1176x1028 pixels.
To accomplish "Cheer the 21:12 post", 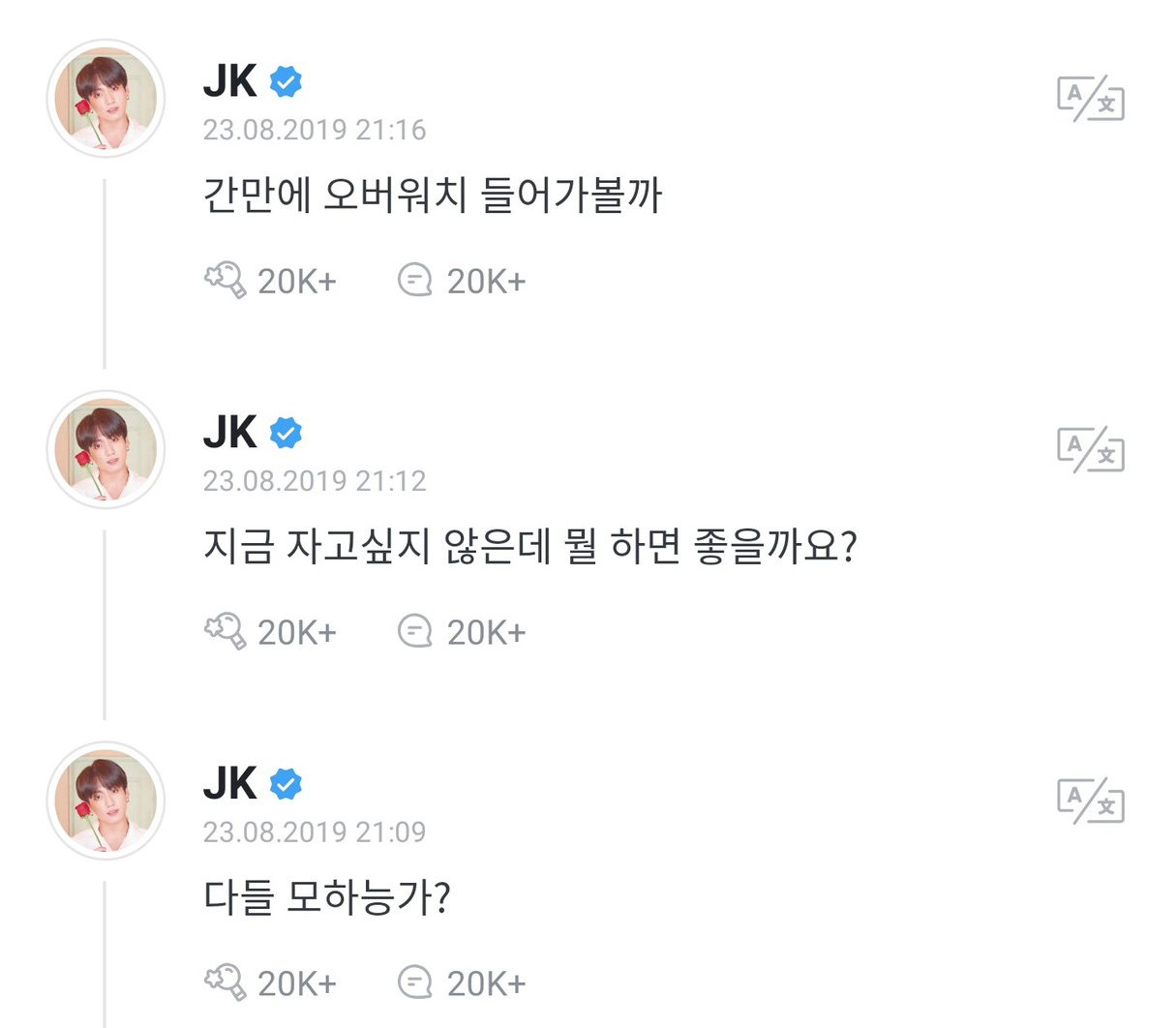I will 225,632.
